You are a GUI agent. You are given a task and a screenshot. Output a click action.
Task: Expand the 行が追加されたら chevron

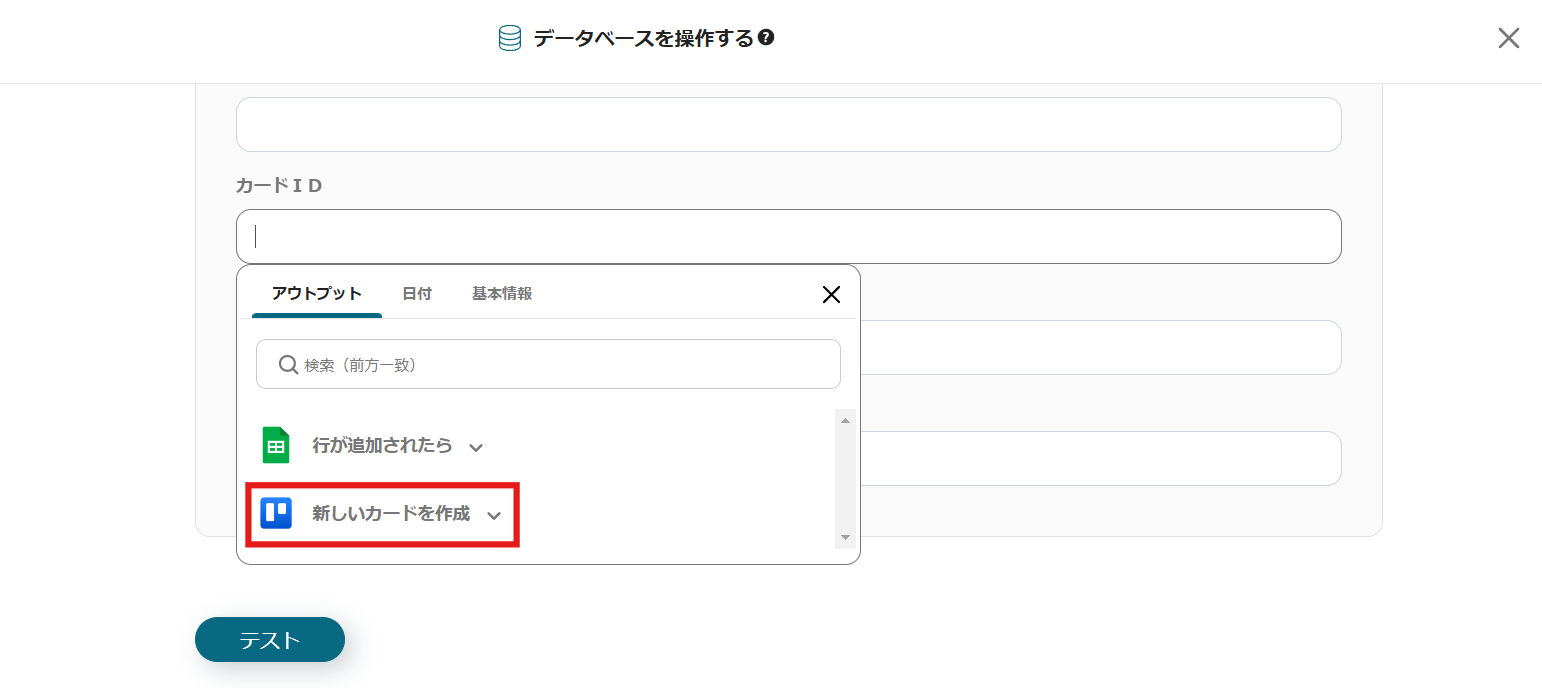(476, 447)
